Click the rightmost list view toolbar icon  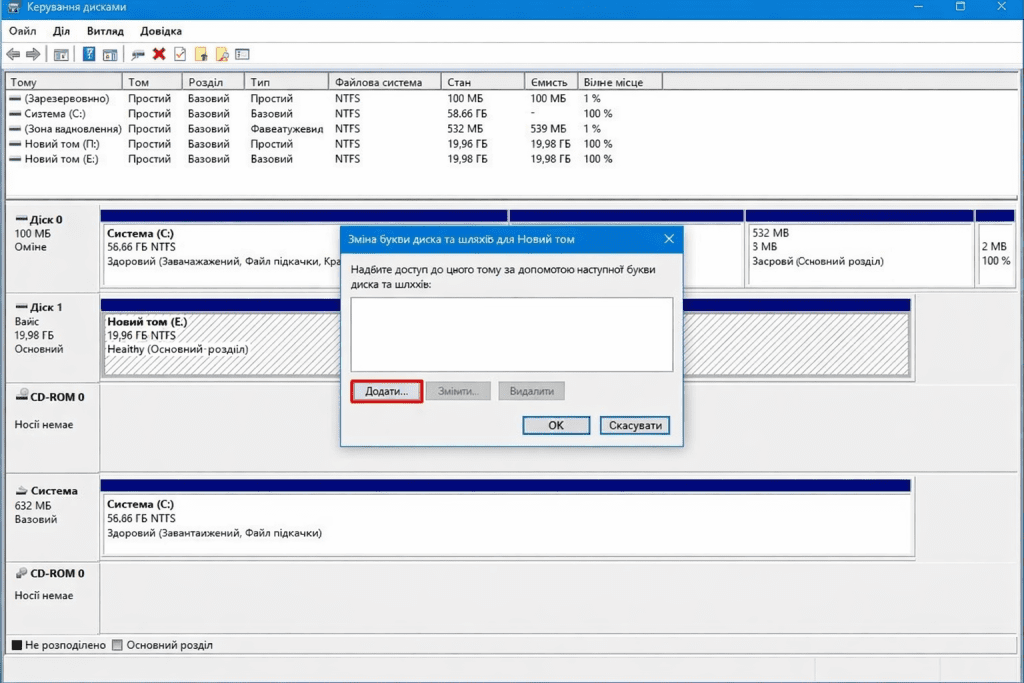242,54
